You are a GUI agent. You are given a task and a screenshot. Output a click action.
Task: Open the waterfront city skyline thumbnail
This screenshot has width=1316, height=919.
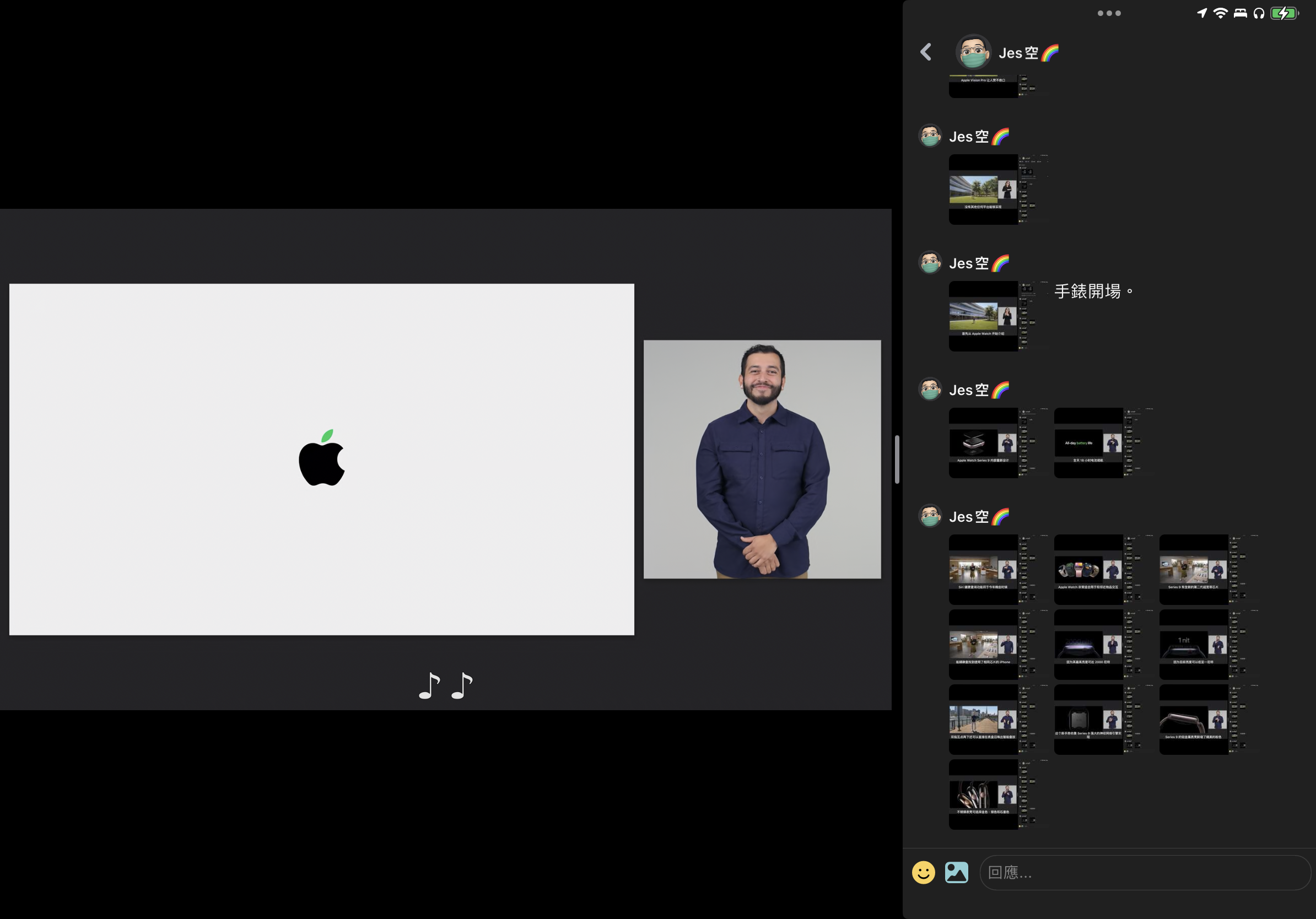pyautogui.click(x=999, y=720)
